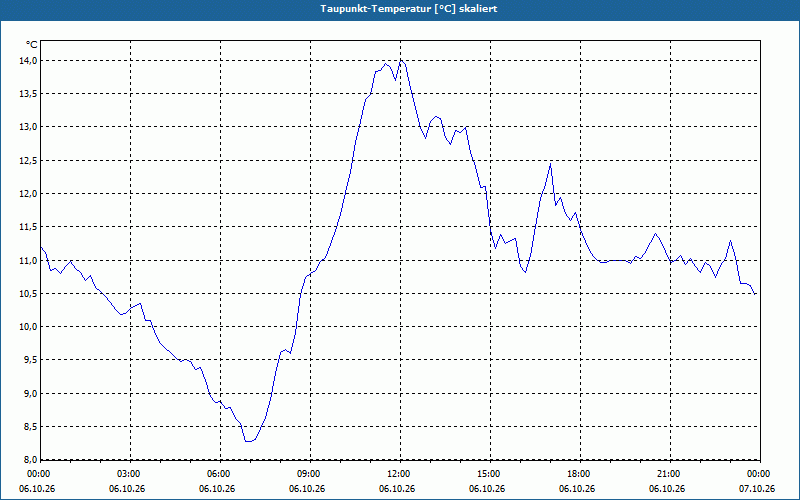Click the 15:00 time label
This screenshot has width=800, height=500.
pyautogui.click(x=490, y=474)
